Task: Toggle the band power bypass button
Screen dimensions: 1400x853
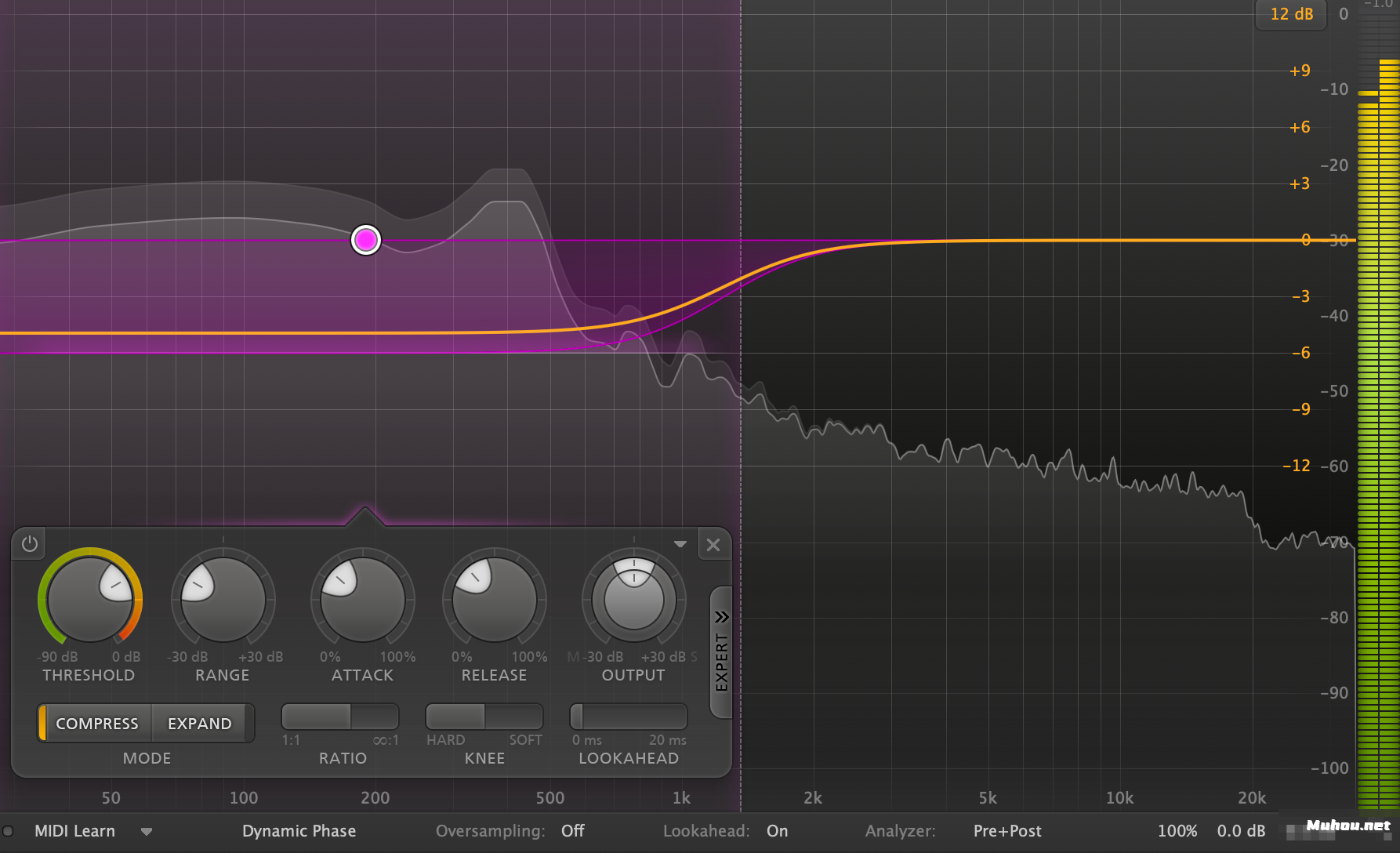Action: tap(30, 544)
